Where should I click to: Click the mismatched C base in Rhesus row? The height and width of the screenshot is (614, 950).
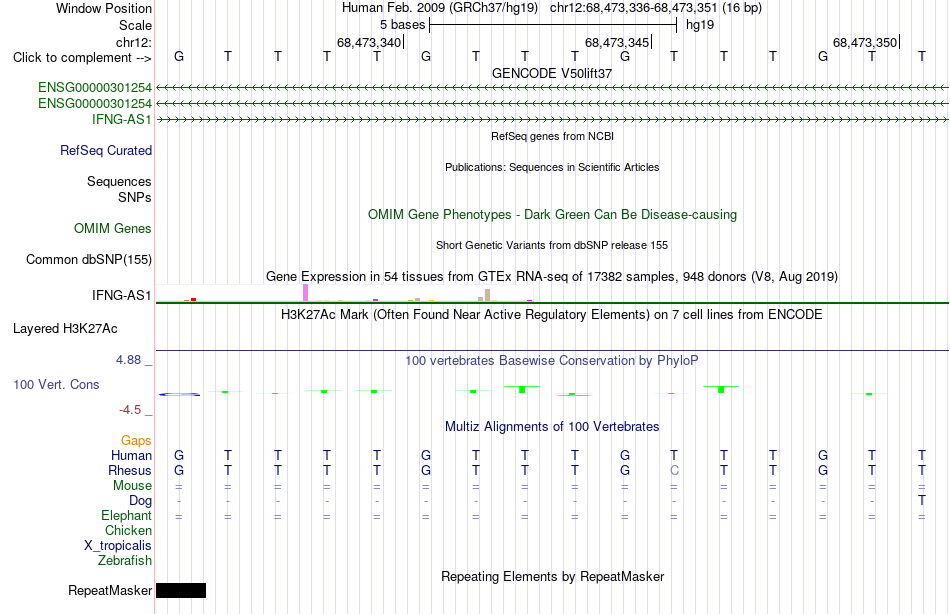point(674,471)
